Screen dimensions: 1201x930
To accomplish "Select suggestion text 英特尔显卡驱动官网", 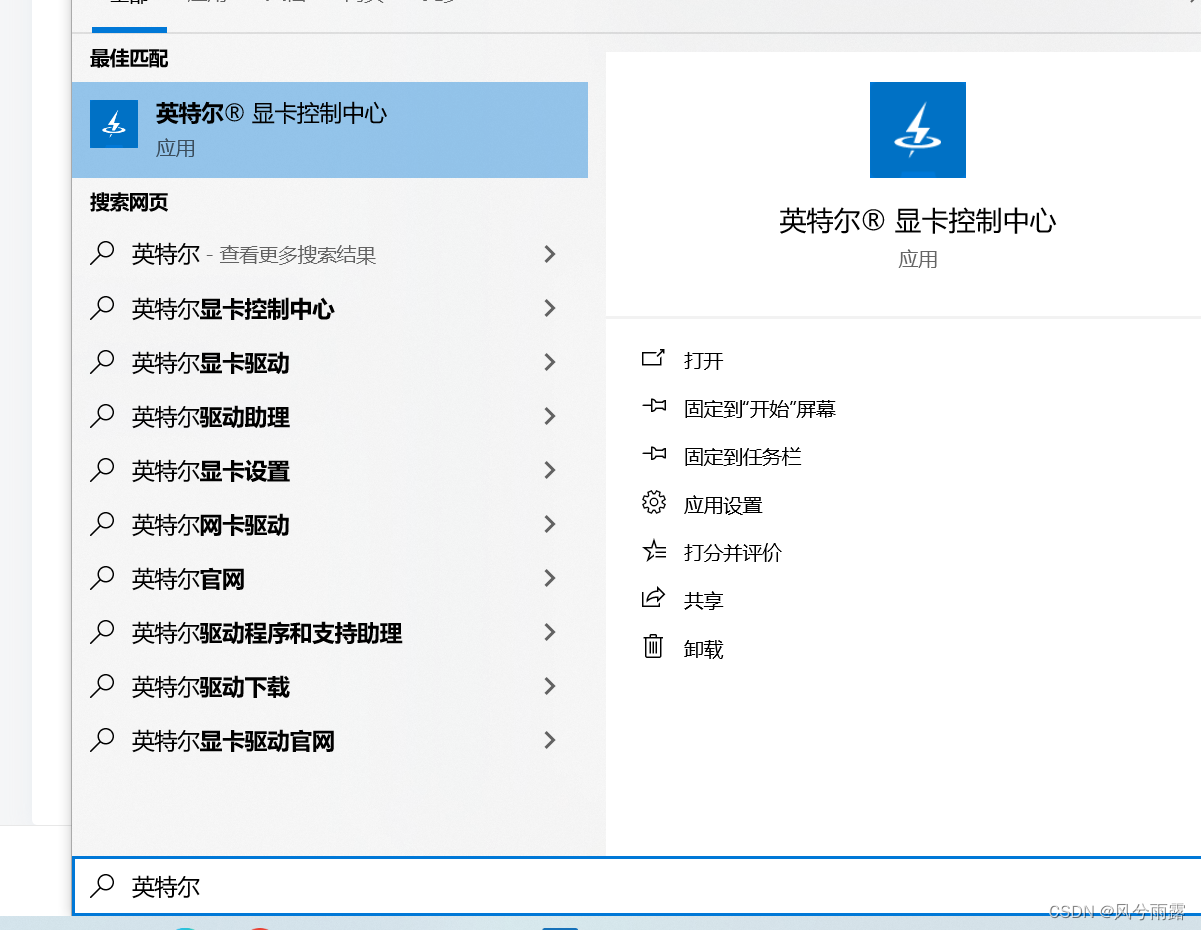I will click(x=233, y=741).
